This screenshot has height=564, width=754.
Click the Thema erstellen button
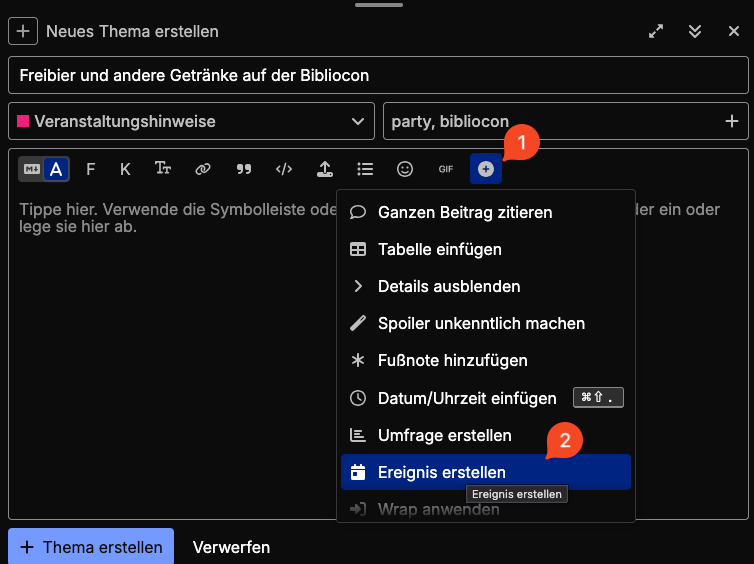click(x=91, y=547)
